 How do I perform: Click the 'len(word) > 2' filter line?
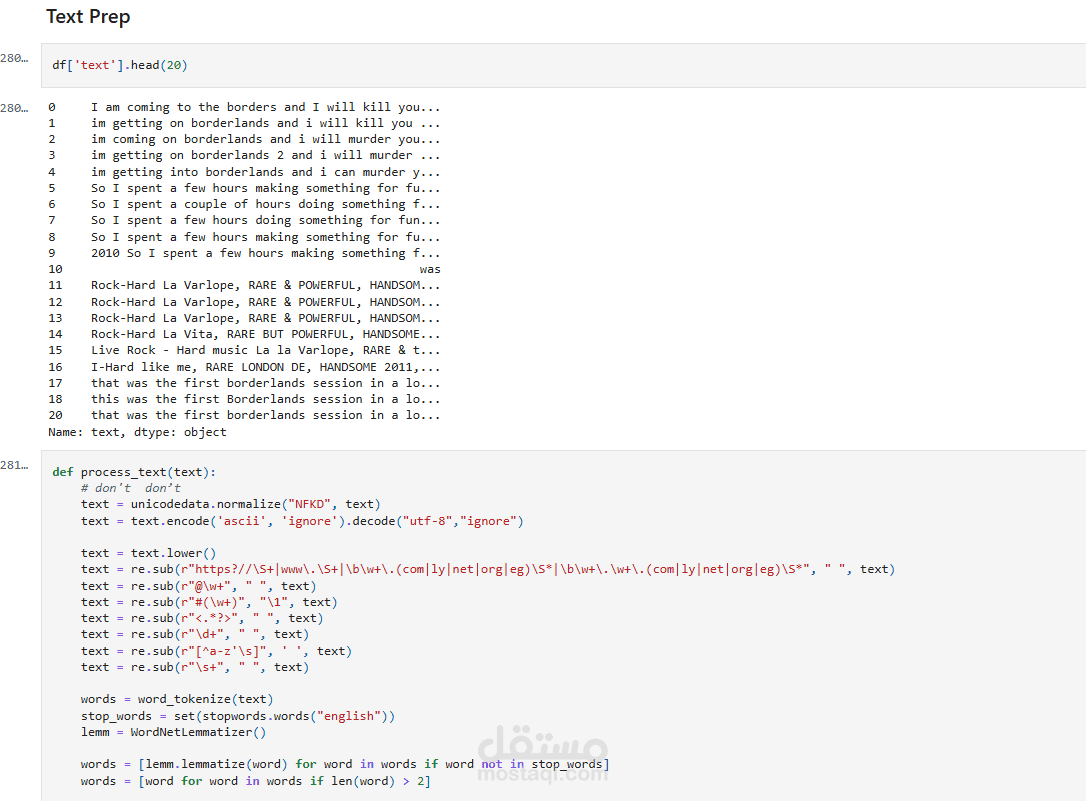coord(256,781)
